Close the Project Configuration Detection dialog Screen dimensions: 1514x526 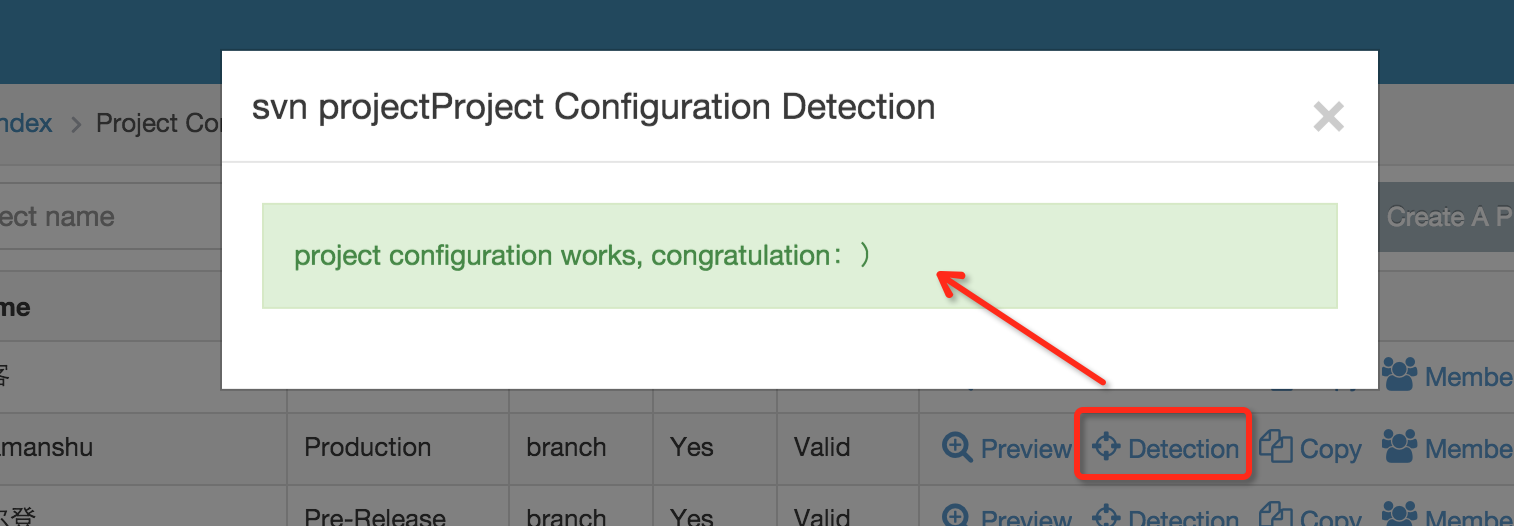click(x=1328, y=118)
